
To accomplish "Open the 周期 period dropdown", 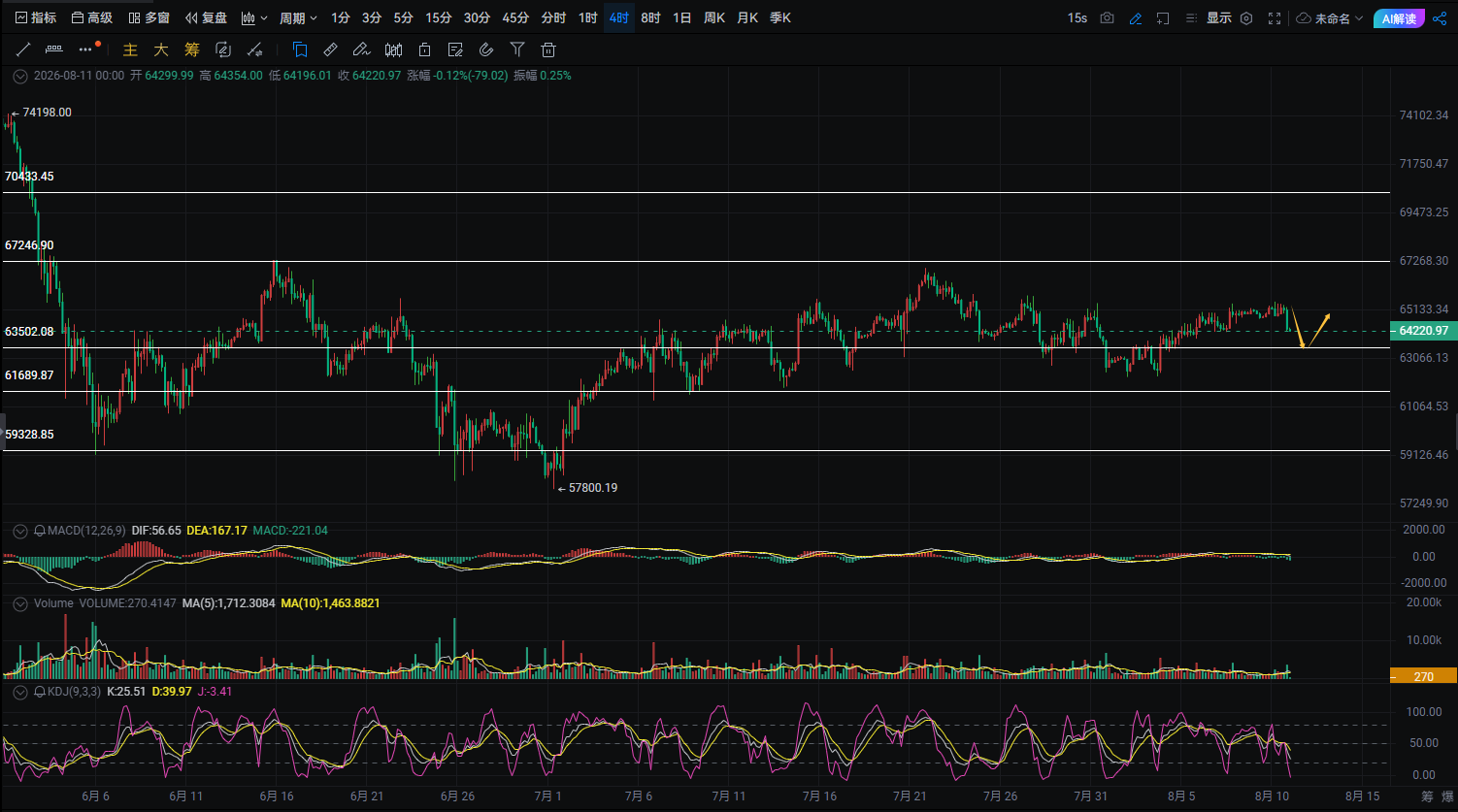I will [x=298, y=17].
